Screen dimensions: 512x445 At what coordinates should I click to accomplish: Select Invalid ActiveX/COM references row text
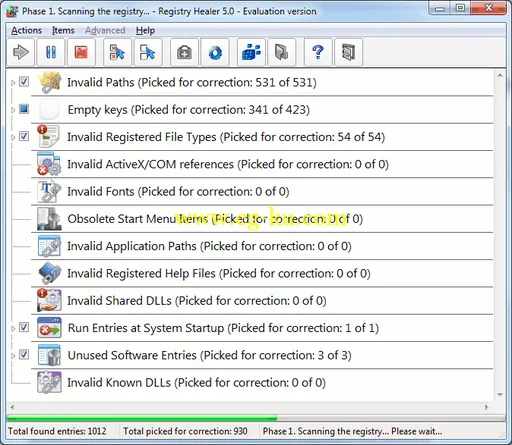[x=228, y=164]
